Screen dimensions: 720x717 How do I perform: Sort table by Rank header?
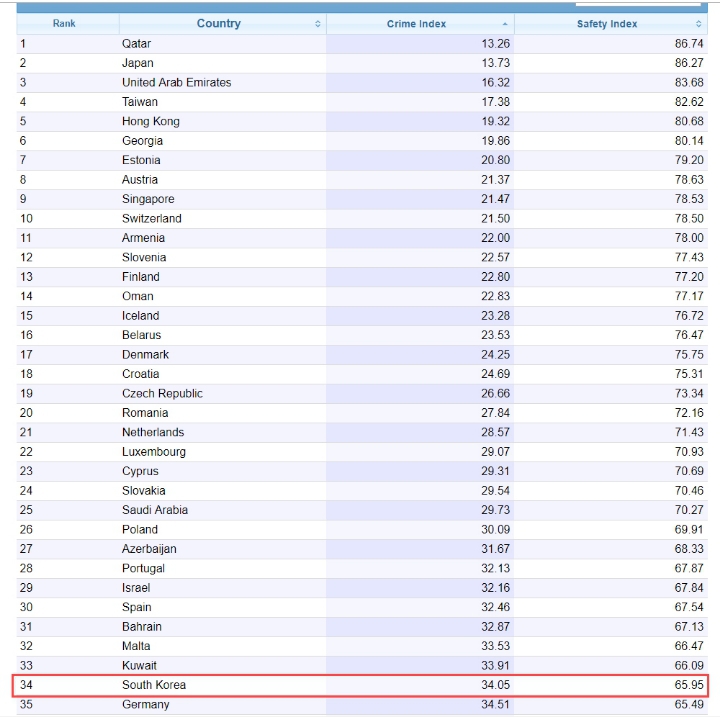tap(64, 24)
